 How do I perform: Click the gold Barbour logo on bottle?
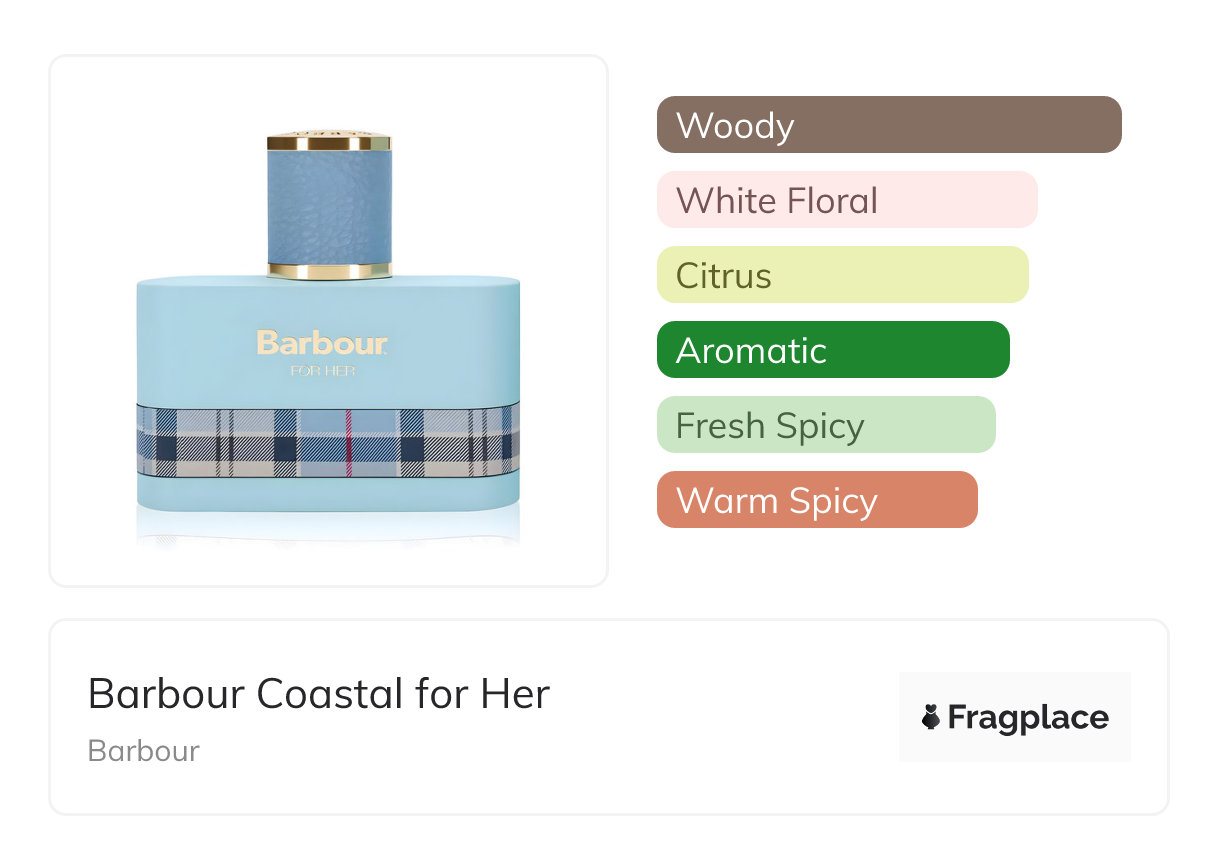(321, 343)
